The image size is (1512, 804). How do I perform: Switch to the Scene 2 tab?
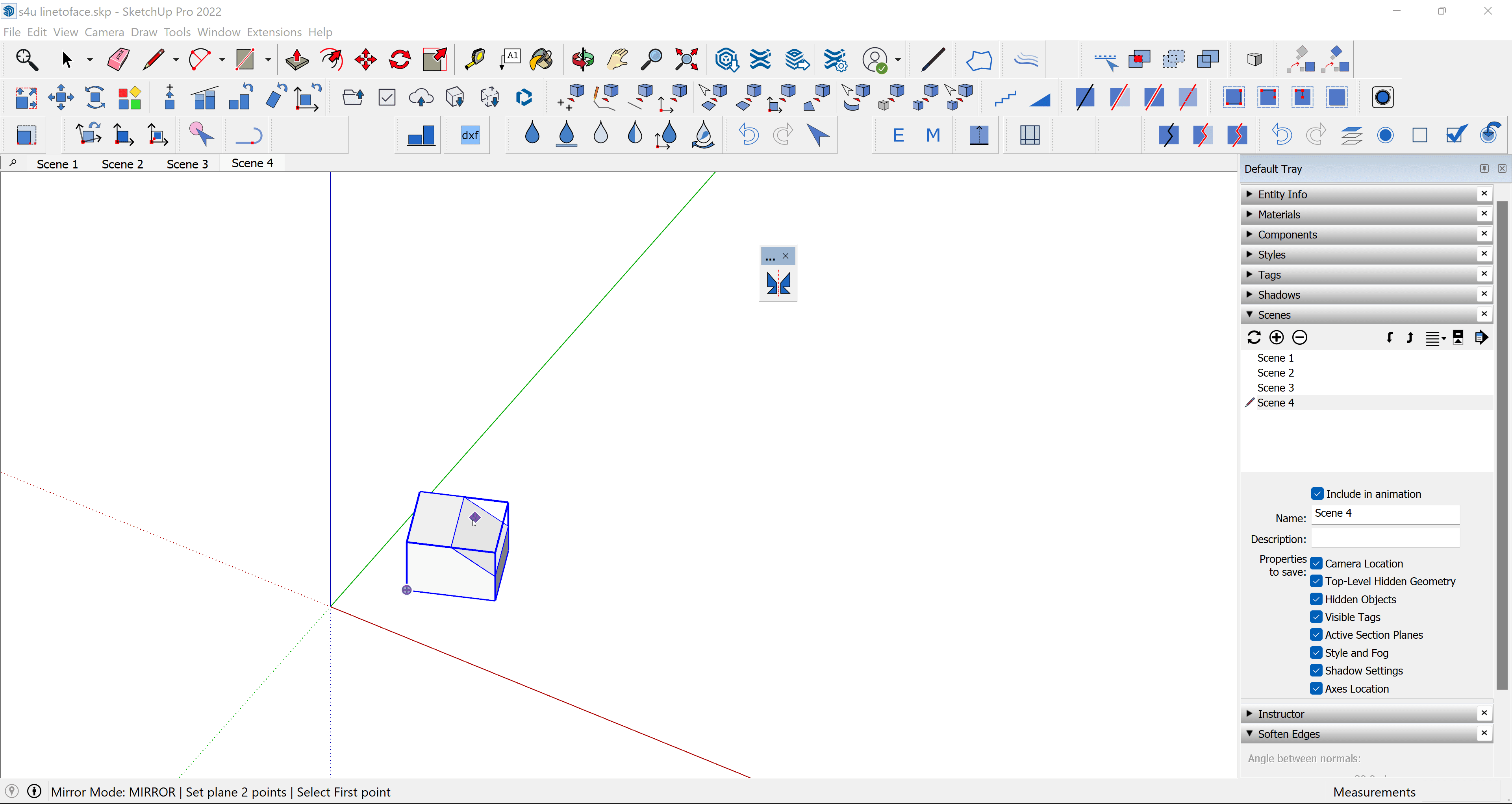point(122,164)
